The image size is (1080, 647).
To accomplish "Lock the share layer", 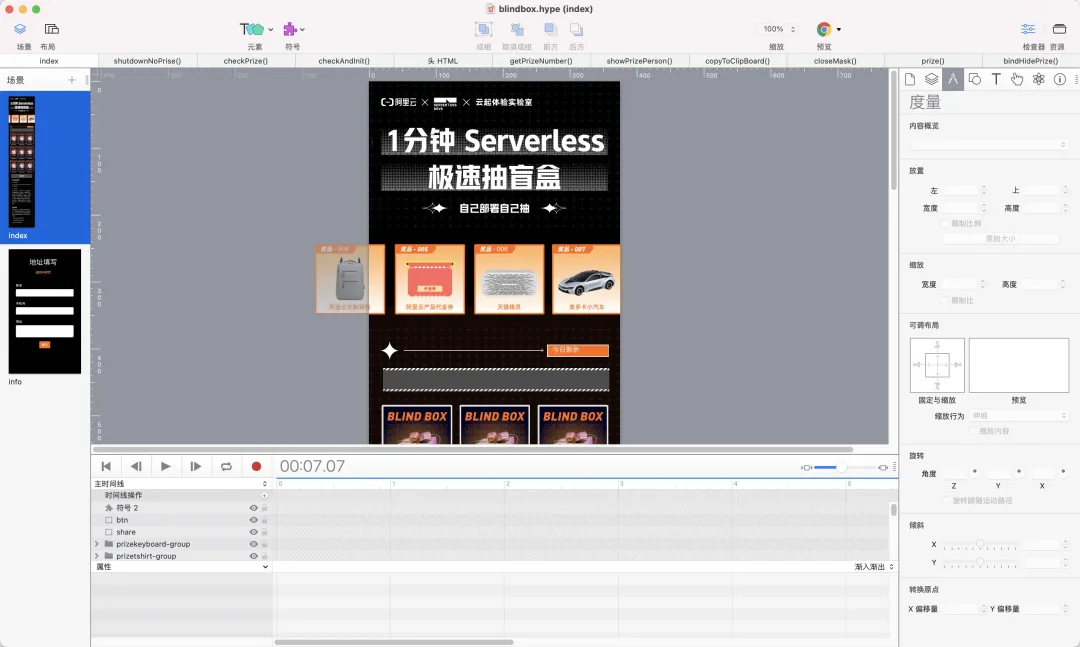I will tap(264, 532).
